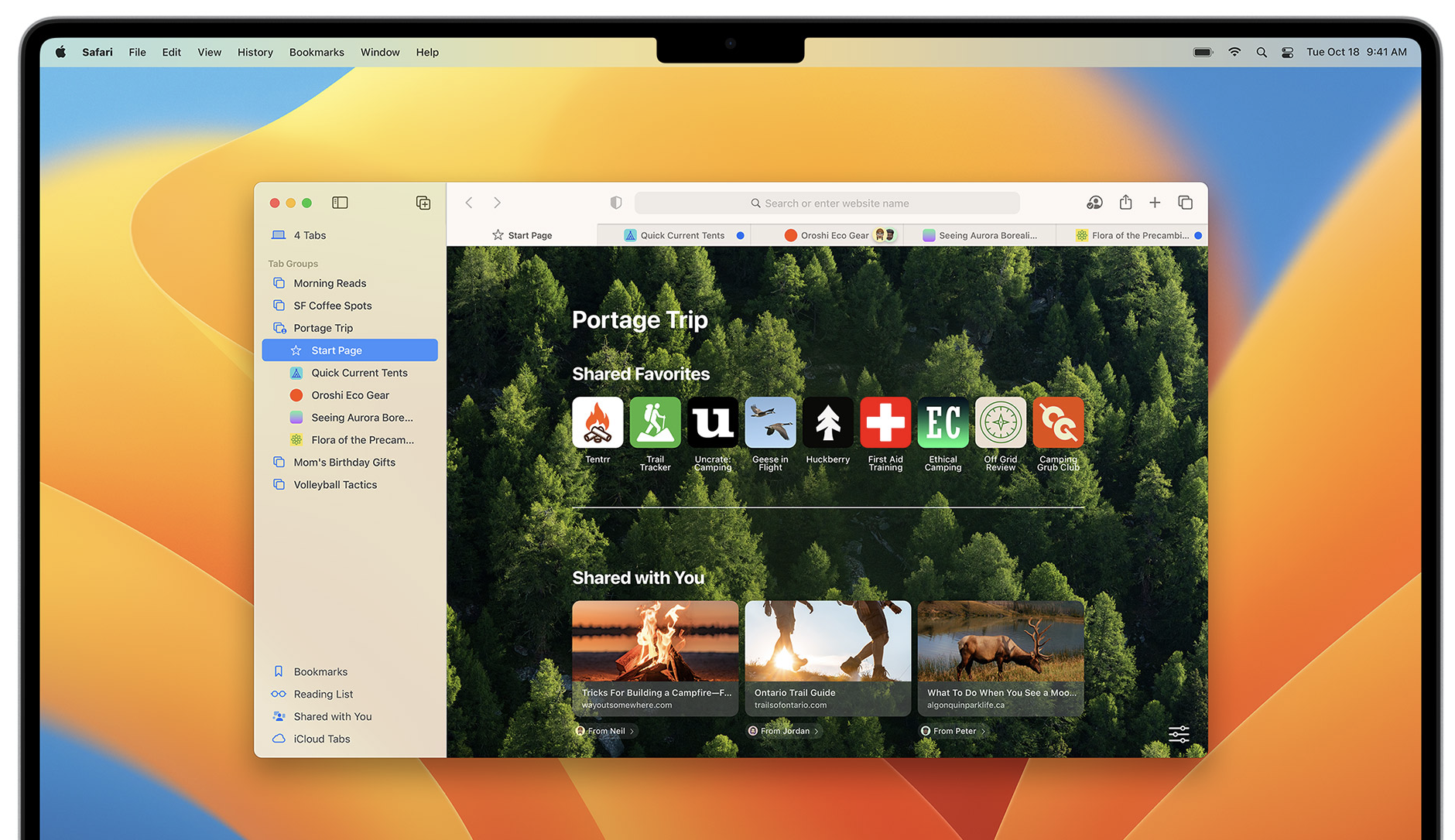This screenshot has height=840, width=1455.
Task: Open the collaboration people menu
Action: [x=1094, y=203]
